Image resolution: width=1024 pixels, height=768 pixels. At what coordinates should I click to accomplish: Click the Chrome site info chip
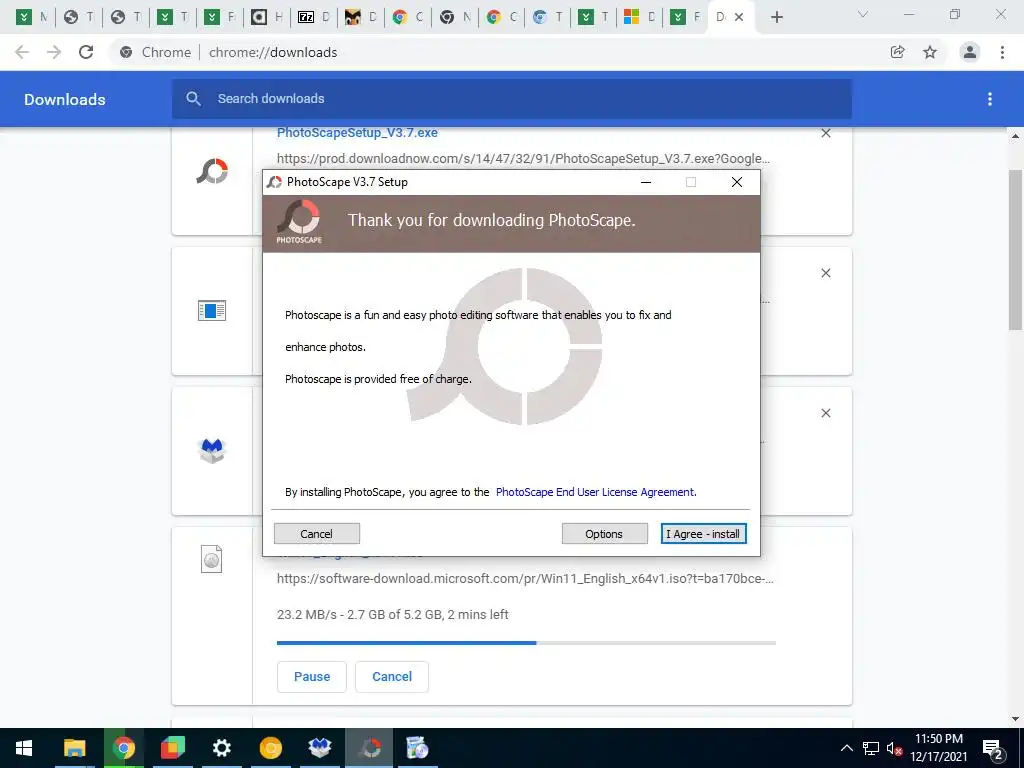pyautogui.click(x=156, y=52)
